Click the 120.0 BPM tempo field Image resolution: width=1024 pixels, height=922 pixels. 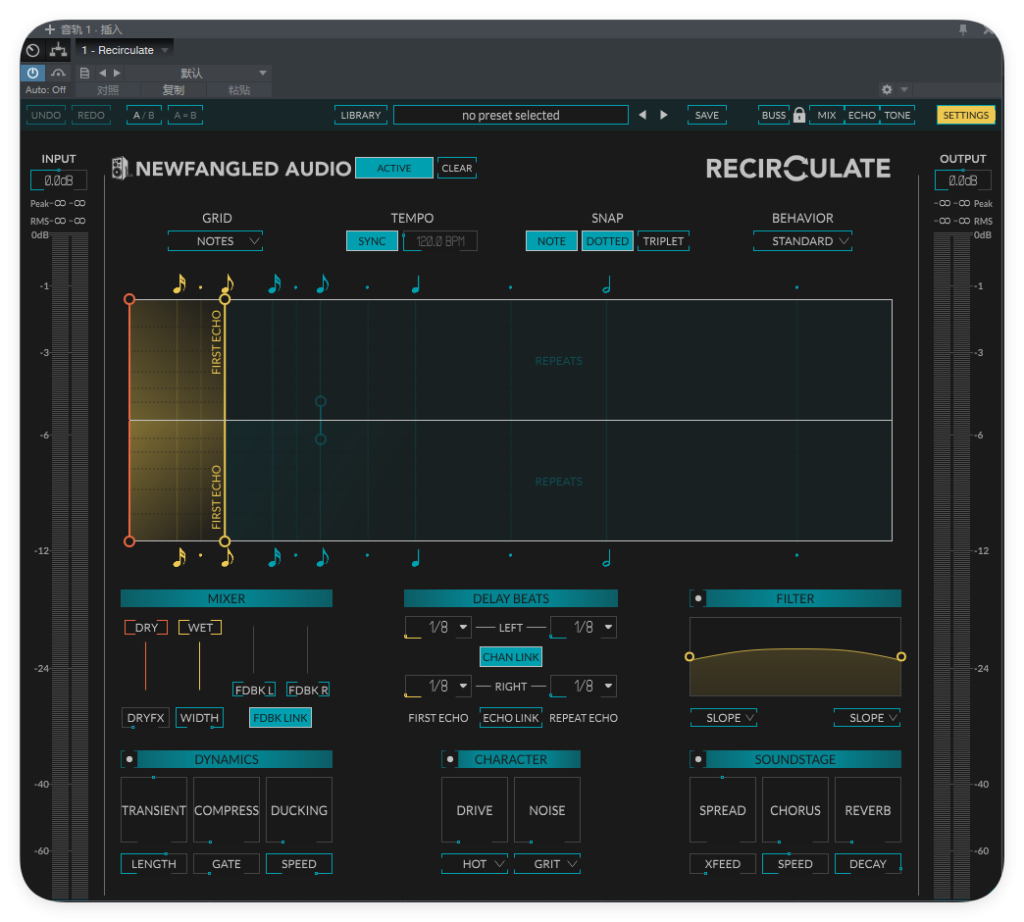point(440,241)
